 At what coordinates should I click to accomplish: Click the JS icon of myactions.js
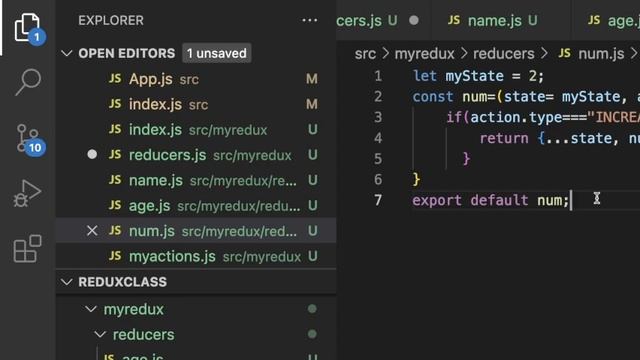(x=115, y=256)
